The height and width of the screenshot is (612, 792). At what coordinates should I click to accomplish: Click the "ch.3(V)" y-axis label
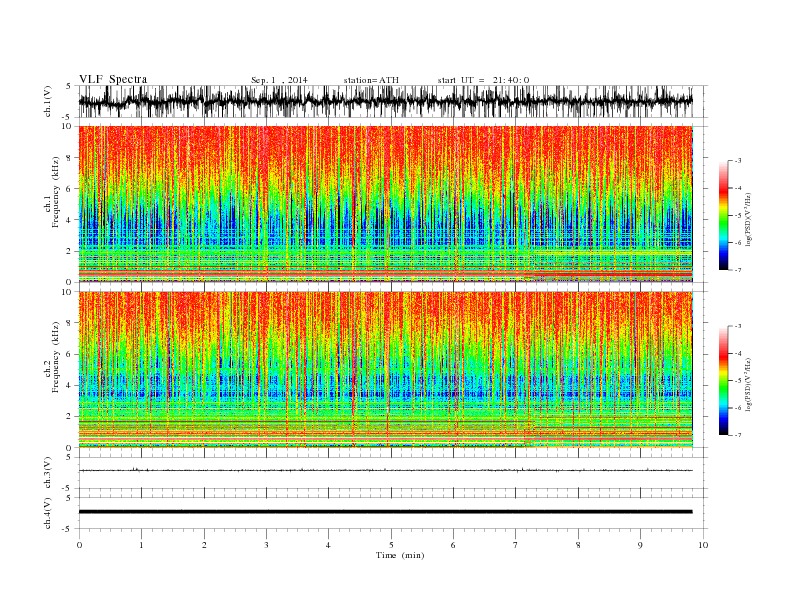coord(48,473)
